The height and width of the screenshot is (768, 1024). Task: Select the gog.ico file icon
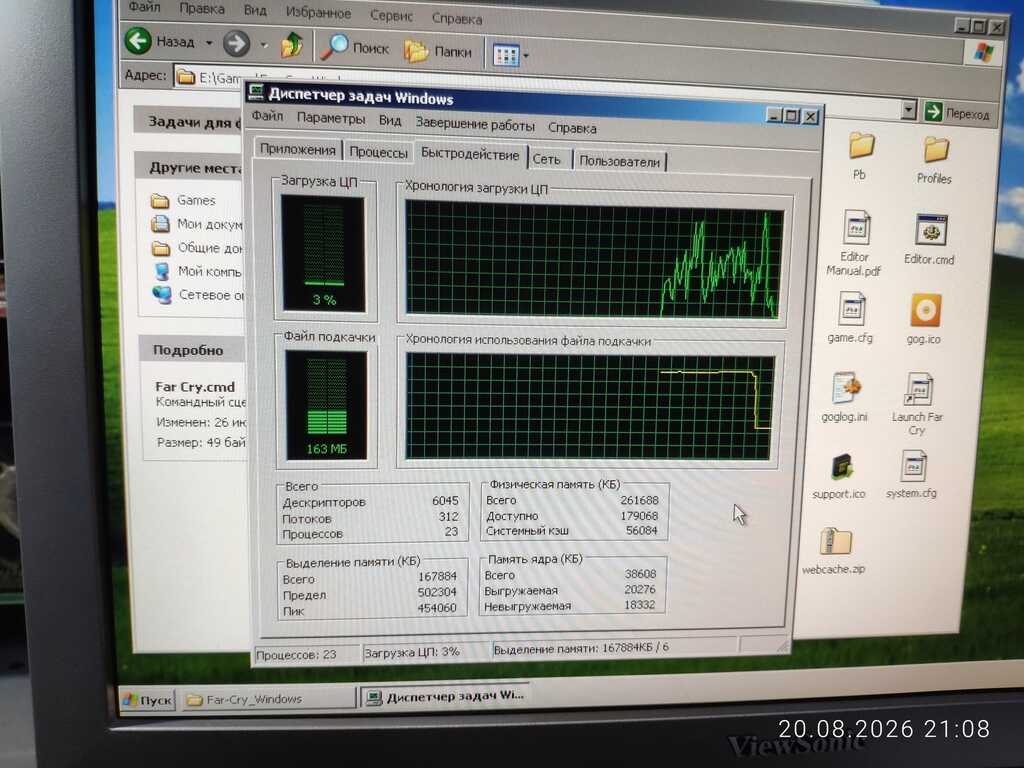tap(925, 310)
